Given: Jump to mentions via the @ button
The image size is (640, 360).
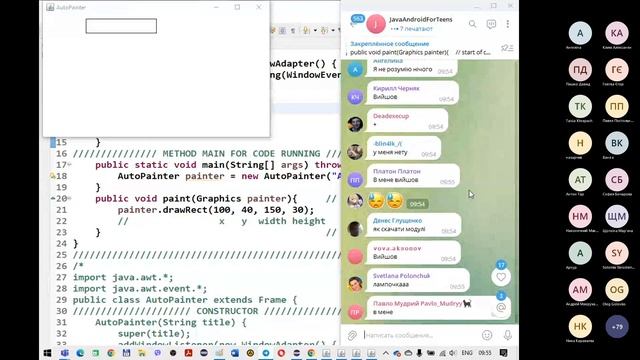Looking at the screenshot, I should click(501, 307).
